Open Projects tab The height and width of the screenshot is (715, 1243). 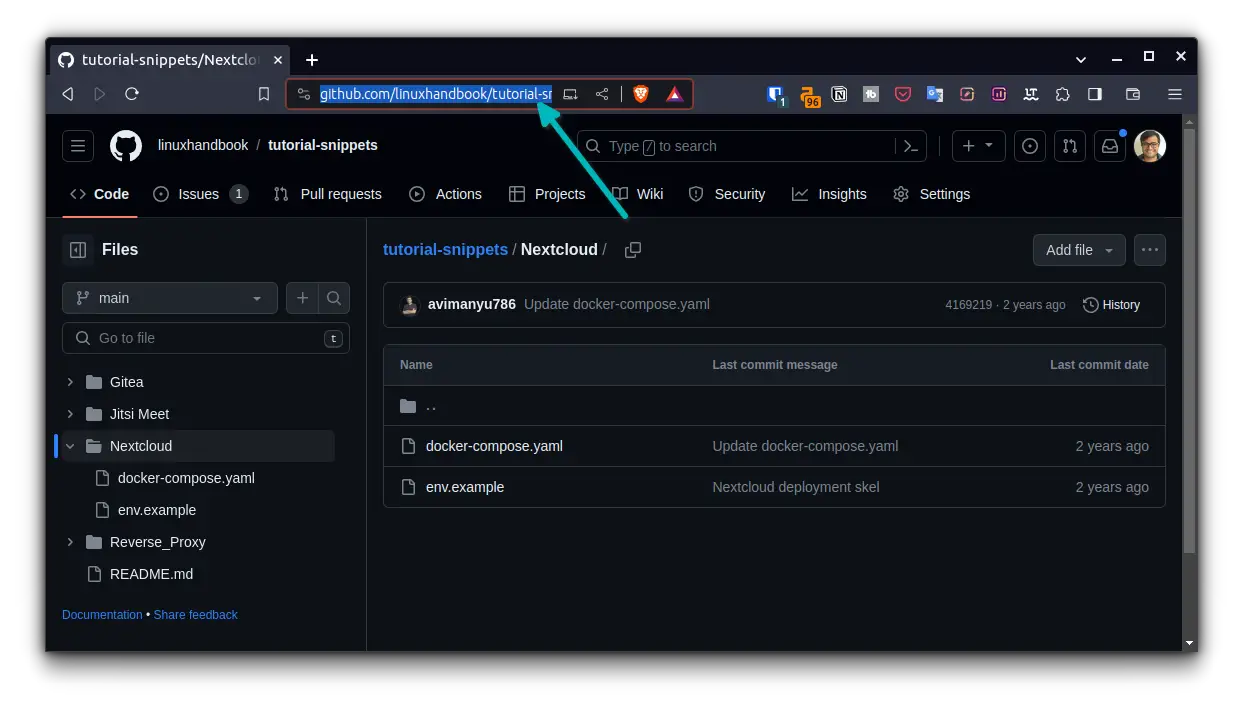click(547, 194)
